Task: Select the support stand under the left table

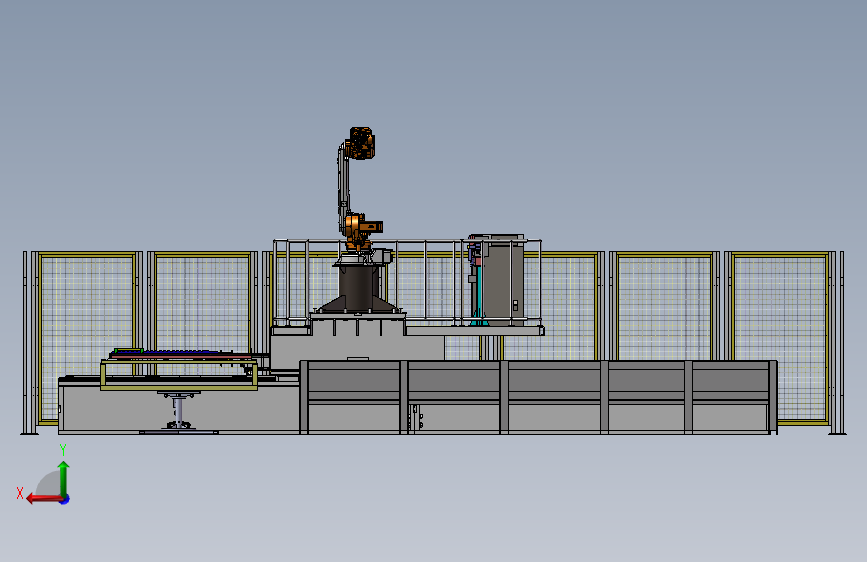Action: [x=178, y=411]
